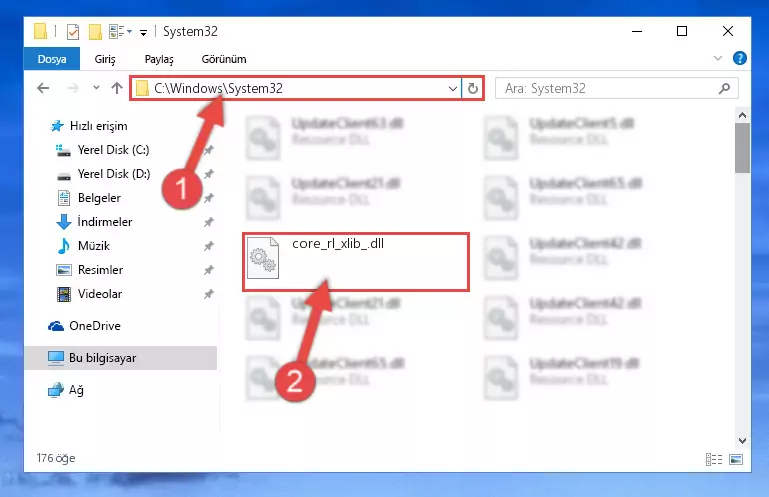The width and height of the screenshot is (769, 497).
Task: Open the Customize Quick Access Toolbar arrow
Action: (x=143, y=33)
